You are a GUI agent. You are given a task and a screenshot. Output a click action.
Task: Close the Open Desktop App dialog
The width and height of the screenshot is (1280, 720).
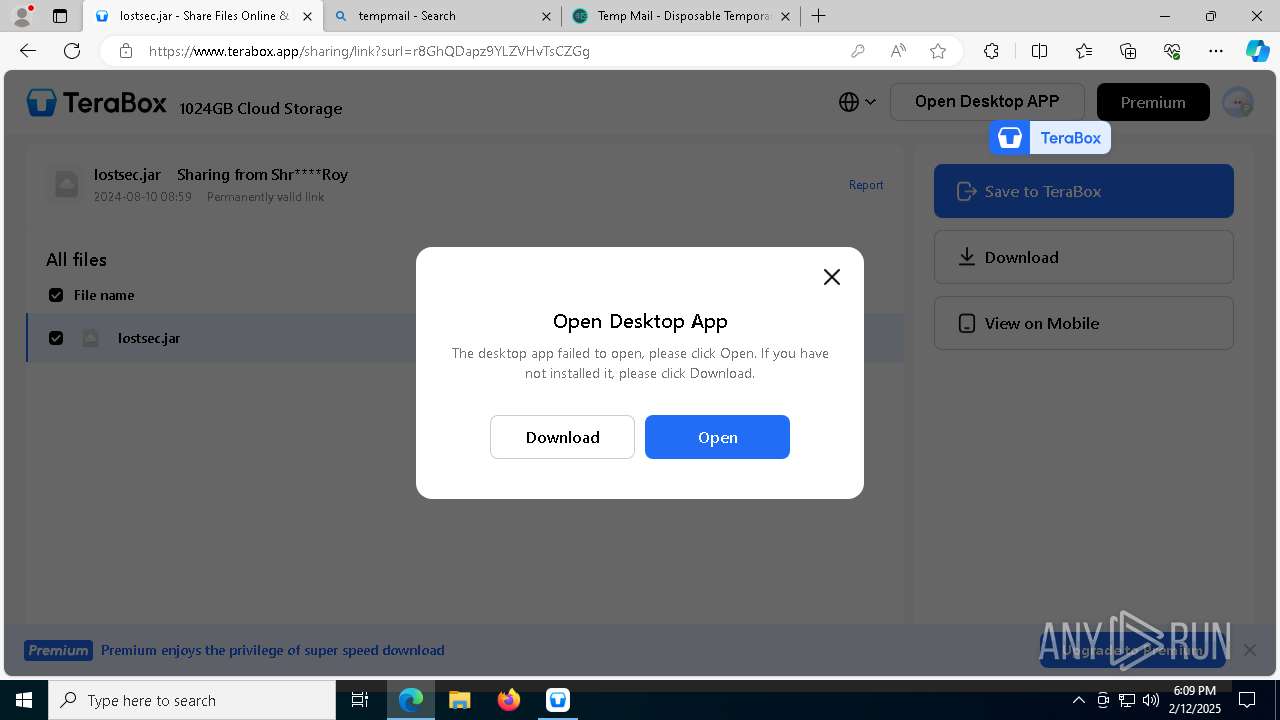tap(831, 277)
